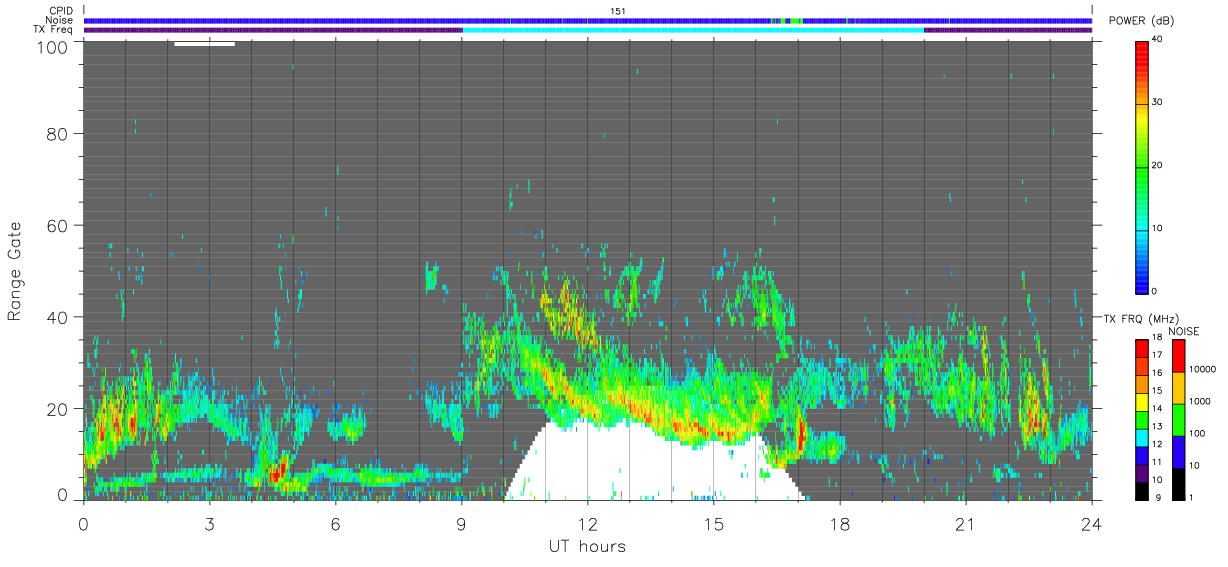
Task: Click the CPID value 151
Action: coord(618,11)
